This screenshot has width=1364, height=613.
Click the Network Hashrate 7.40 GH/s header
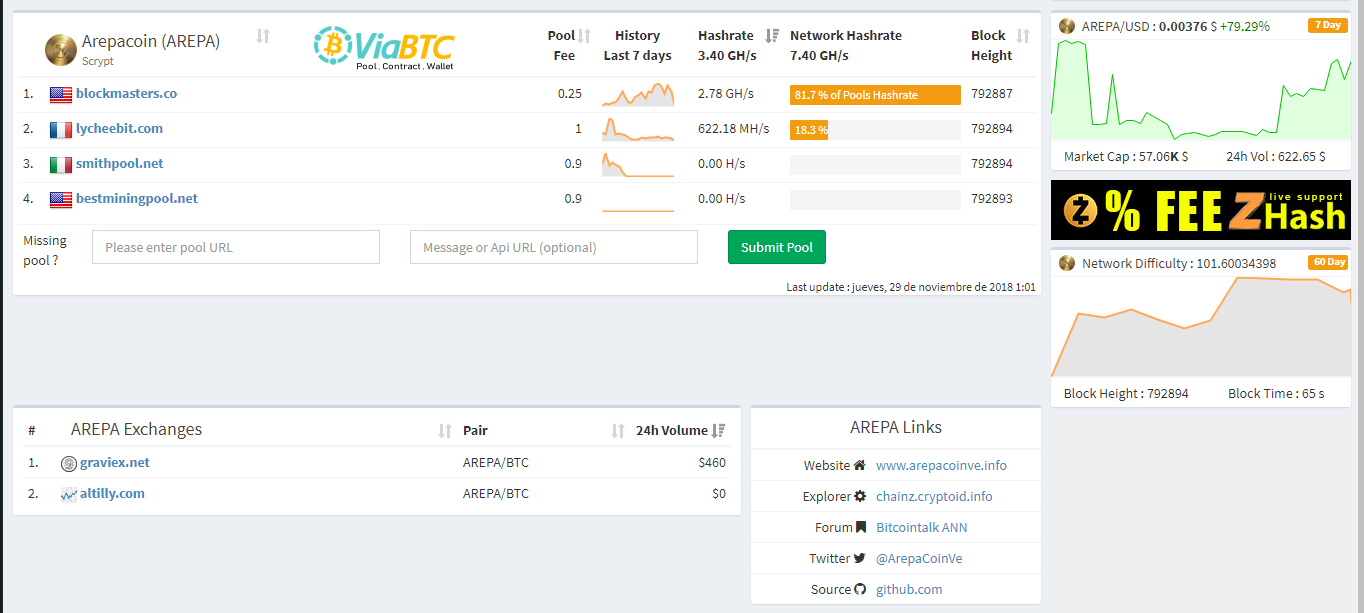[x=846, y=46]
